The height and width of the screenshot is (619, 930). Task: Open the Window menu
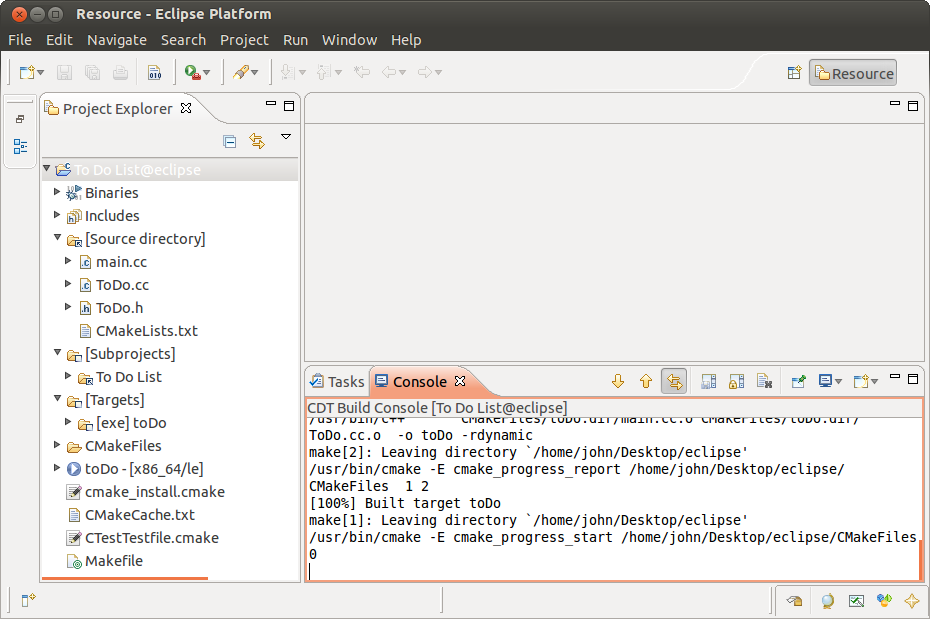click(349, 40)
